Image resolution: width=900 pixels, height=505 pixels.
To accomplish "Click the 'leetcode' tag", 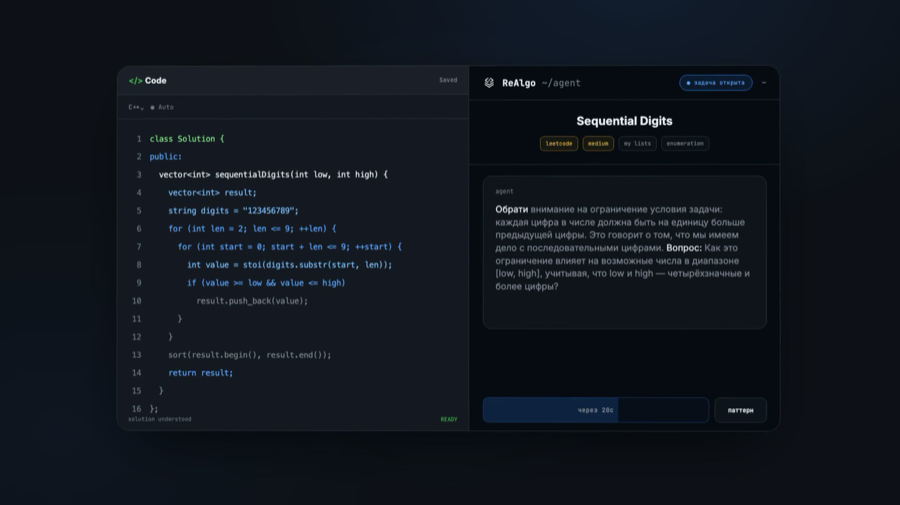I will click(558, 143).
